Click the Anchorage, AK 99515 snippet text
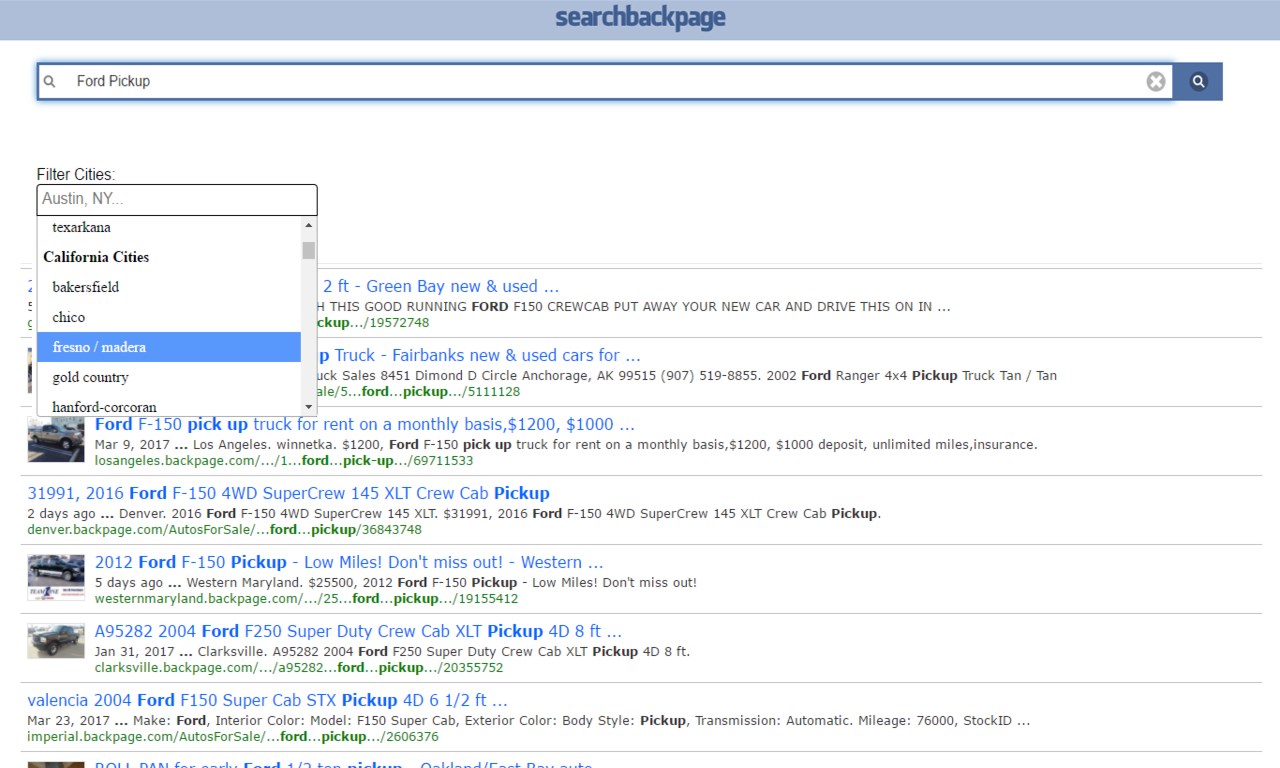 [x=687, y=375]
